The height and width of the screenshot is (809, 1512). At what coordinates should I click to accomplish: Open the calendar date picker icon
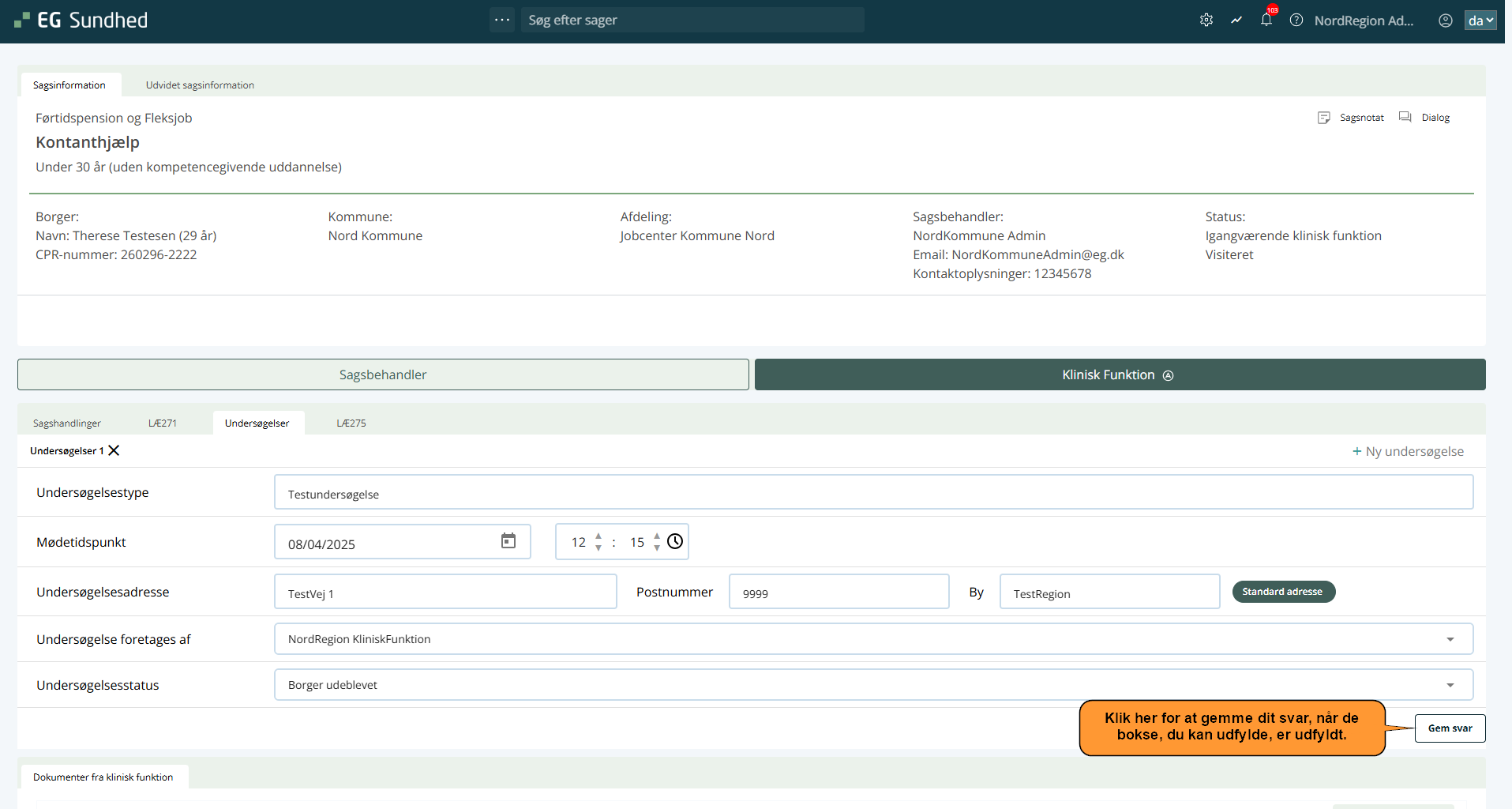(508, 541)
